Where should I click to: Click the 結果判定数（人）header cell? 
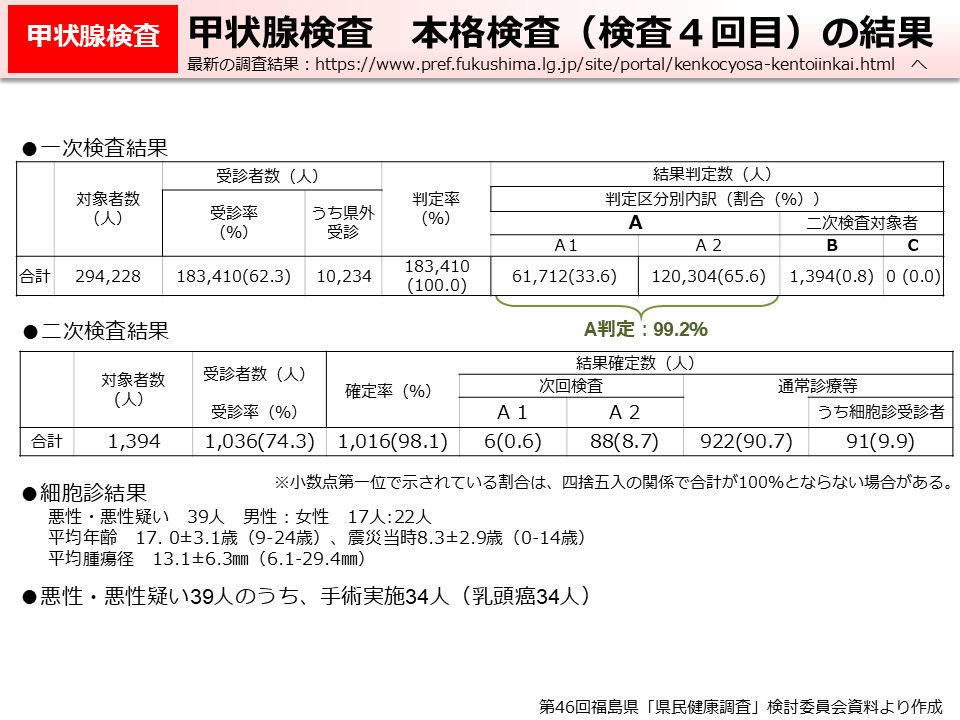(x=713, y=172)
